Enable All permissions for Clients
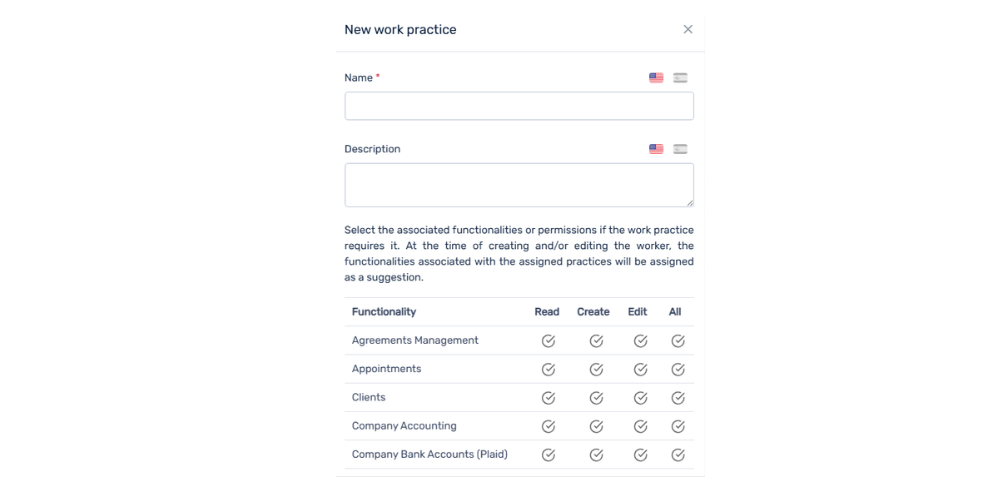Screen dimensions: 1000x500 pos(678,398)
